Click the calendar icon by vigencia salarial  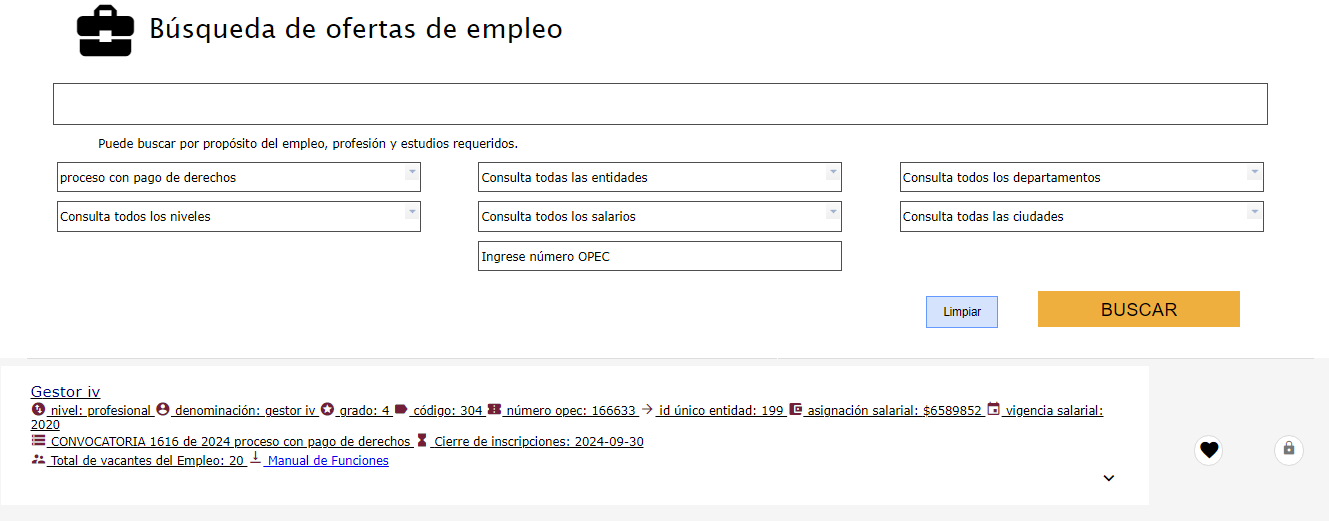coord(993,409)
